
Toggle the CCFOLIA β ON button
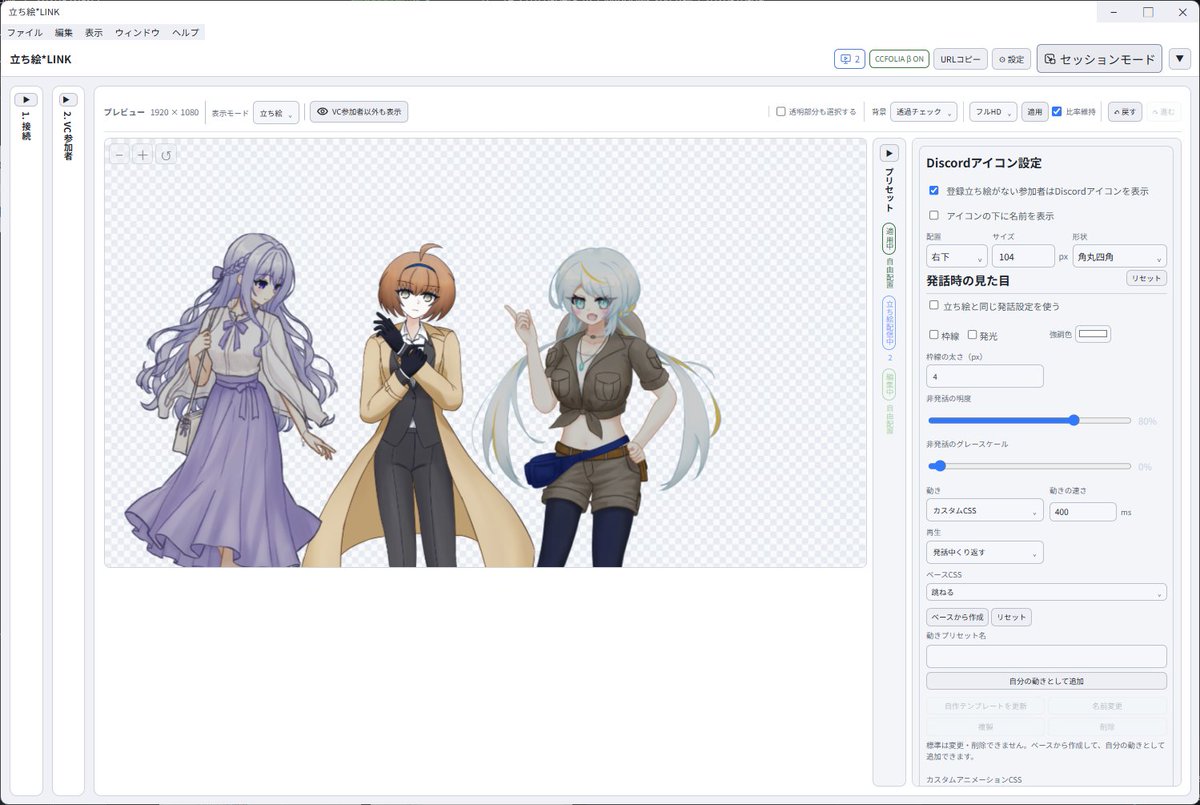pos(899,59)
